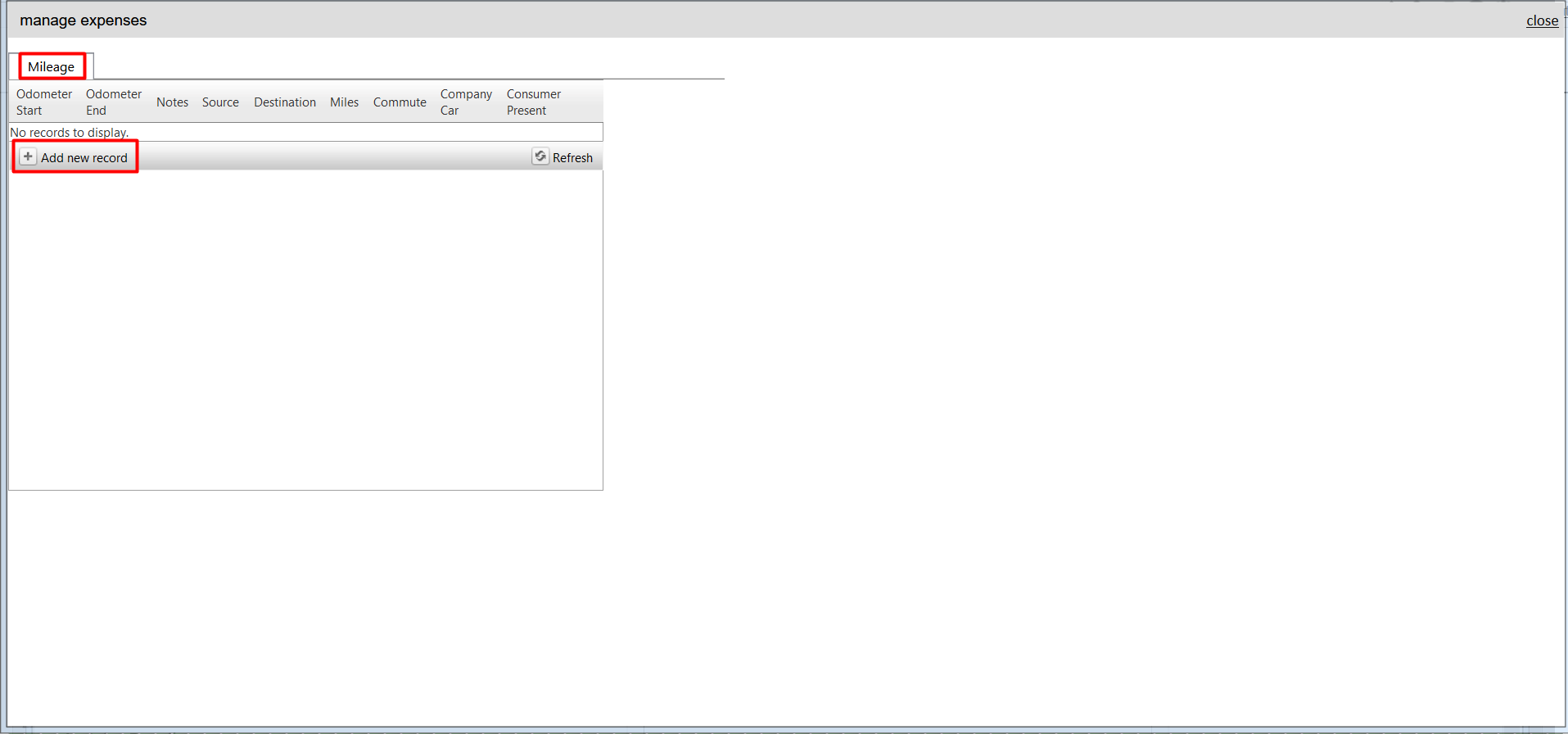Viewport: 1568px width, 734px height.
Task: Click the manage expenses dialog title
Action: click(x=84, y=20)
